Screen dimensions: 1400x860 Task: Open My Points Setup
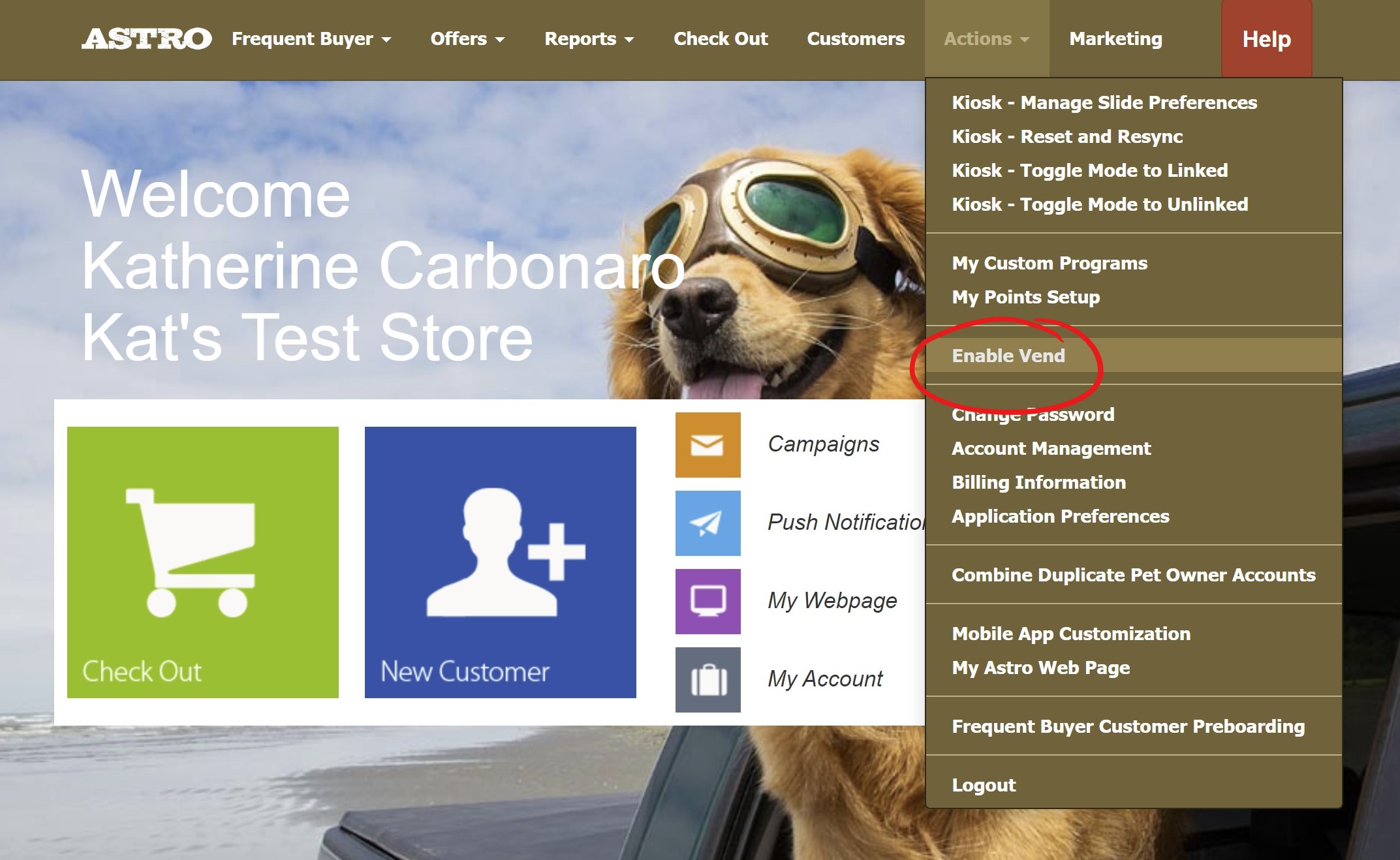coord(1025,297)
